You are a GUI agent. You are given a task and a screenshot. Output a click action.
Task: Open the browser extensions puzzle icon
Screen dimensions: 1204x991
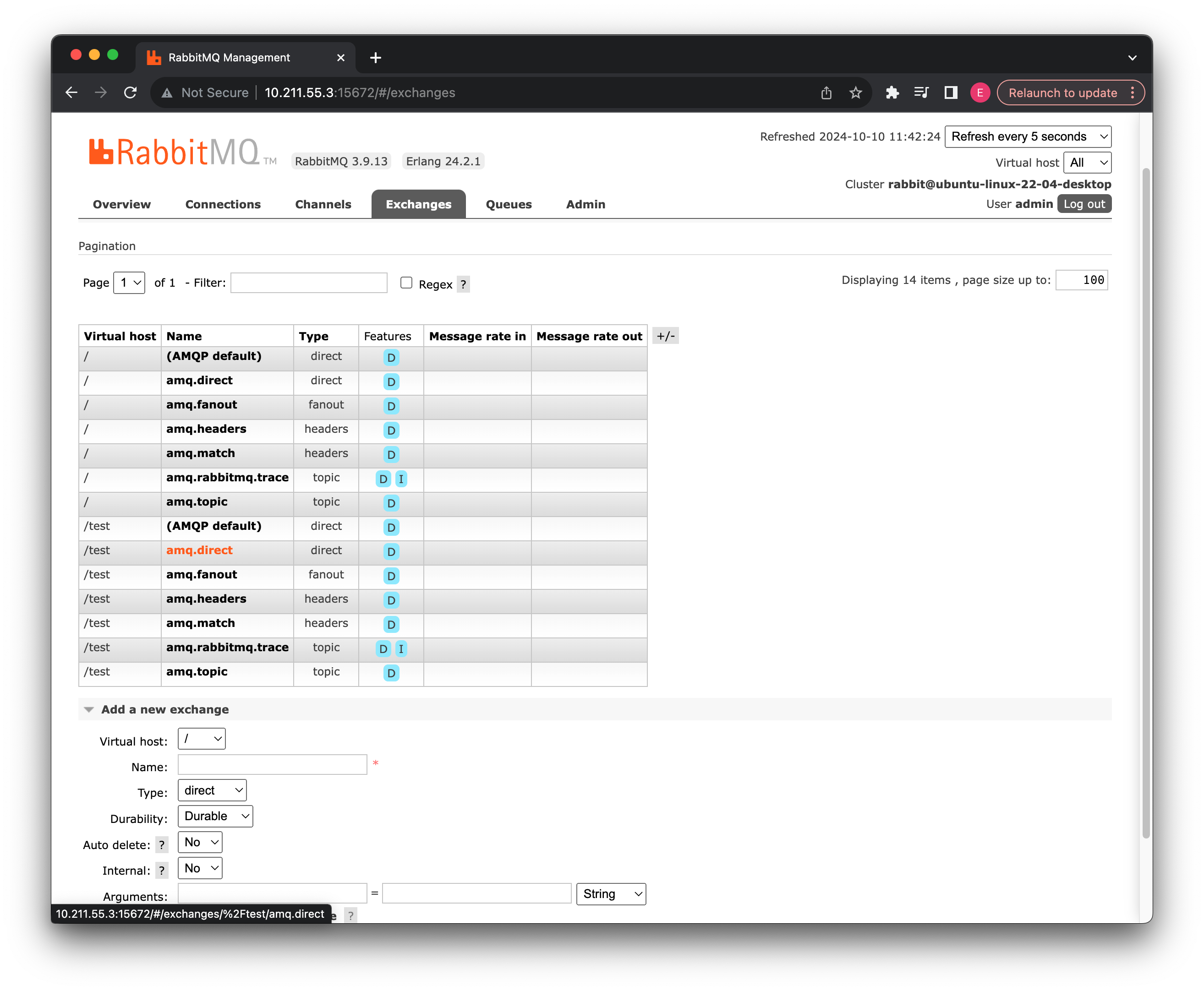892,93
